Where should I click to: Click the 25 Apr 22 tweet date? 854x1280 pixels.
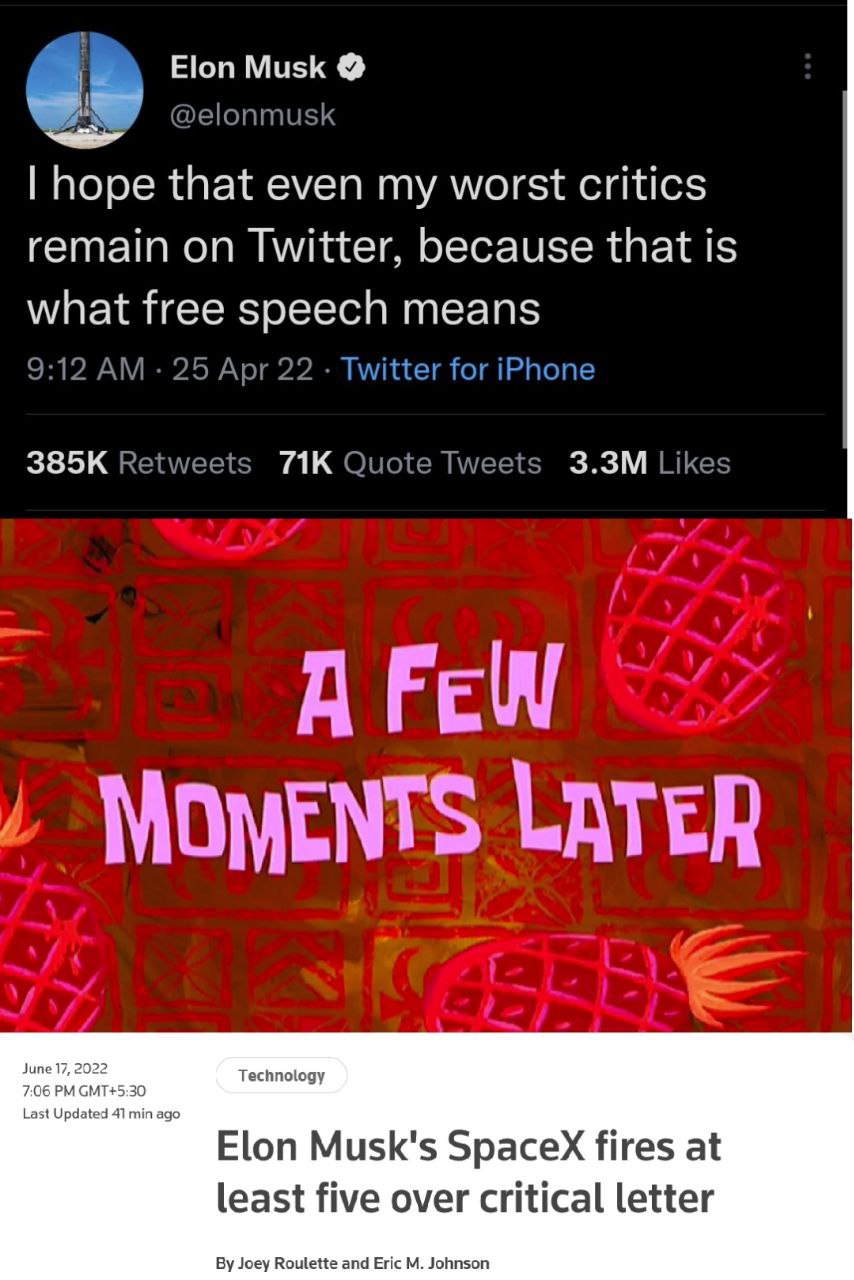click(x=242, y=369)
